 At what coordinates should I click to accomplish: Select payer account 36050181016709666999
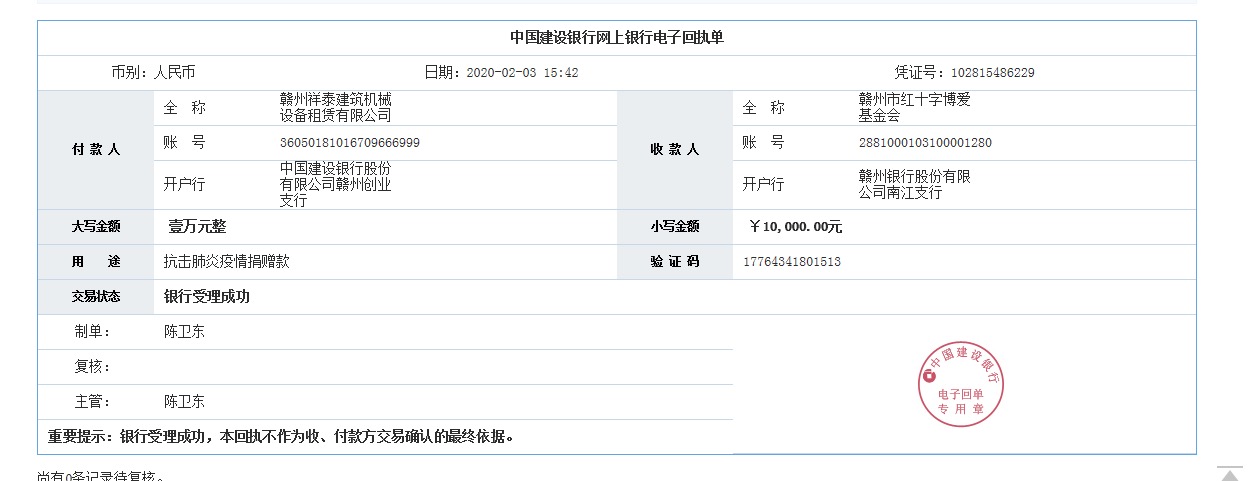[x=350, y=142]
